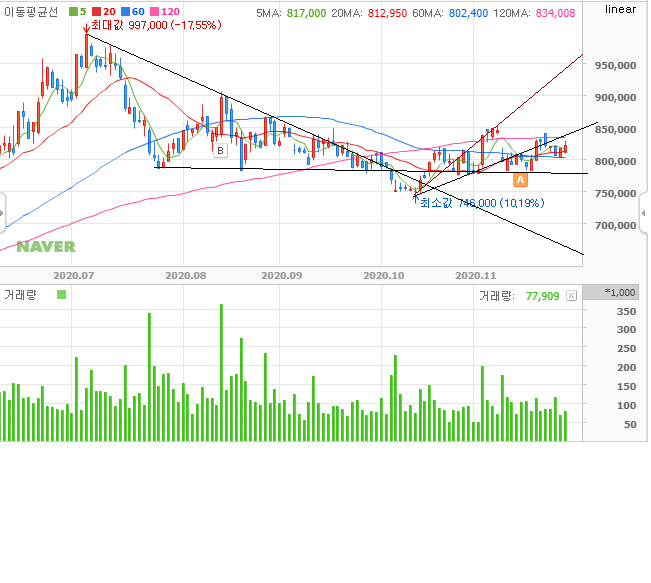The width and height of the screenshot is (651, 583).
Task: Click the 950,000 price axis label
Action: coord(615,66)
